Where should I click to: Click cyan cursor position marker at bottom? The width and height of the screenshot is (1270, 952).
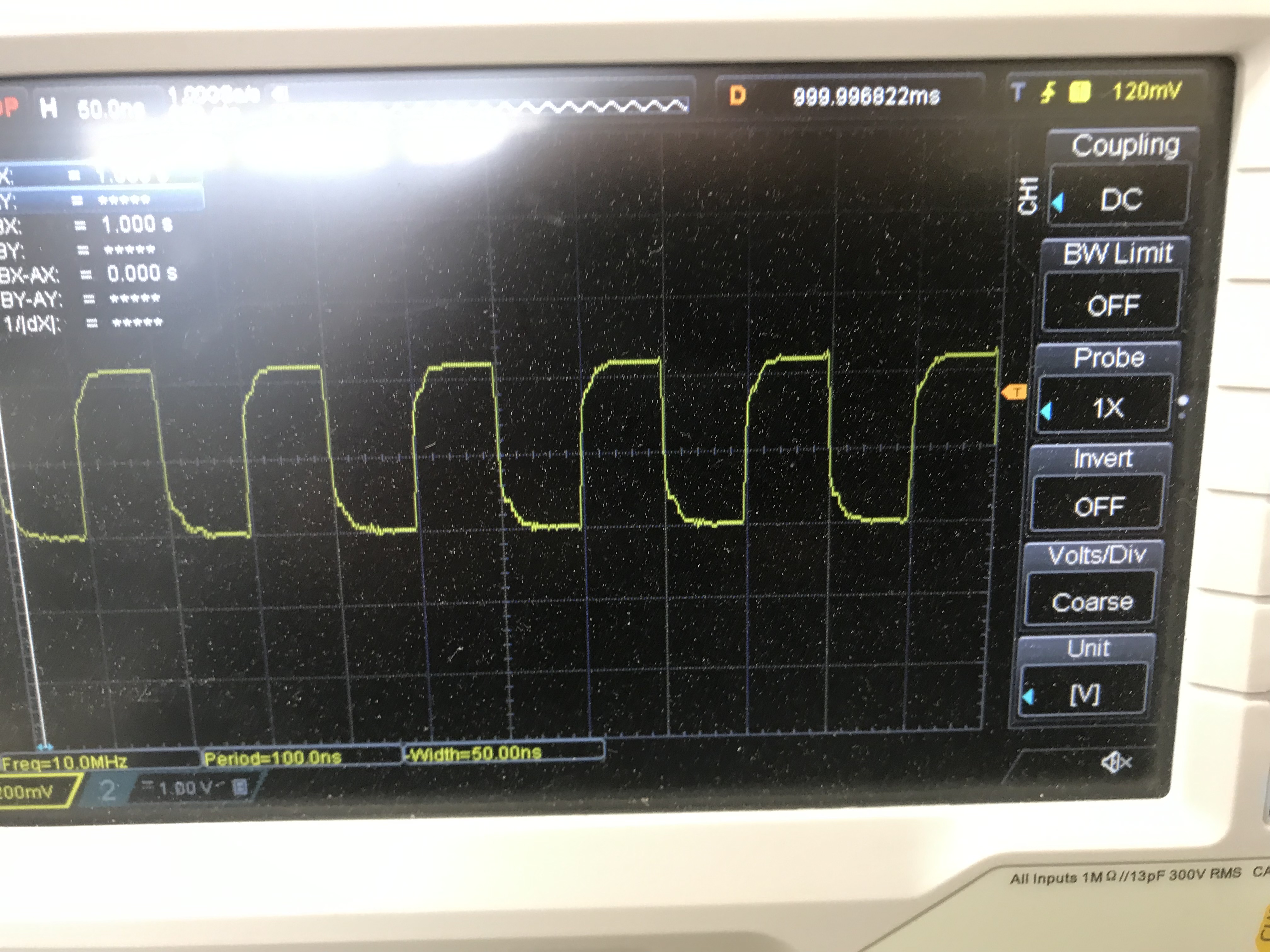point(45,747)
